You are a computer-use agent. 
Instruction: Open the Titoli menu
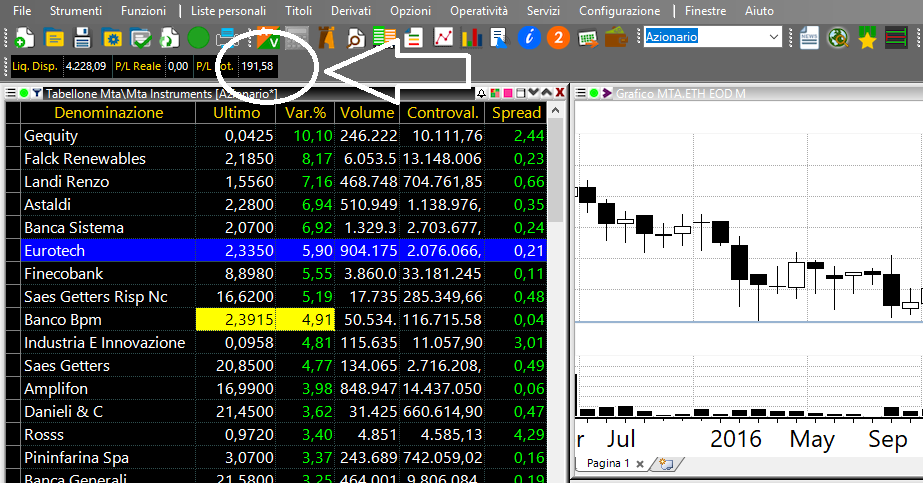pyautogui.click(x=298, y=11)
